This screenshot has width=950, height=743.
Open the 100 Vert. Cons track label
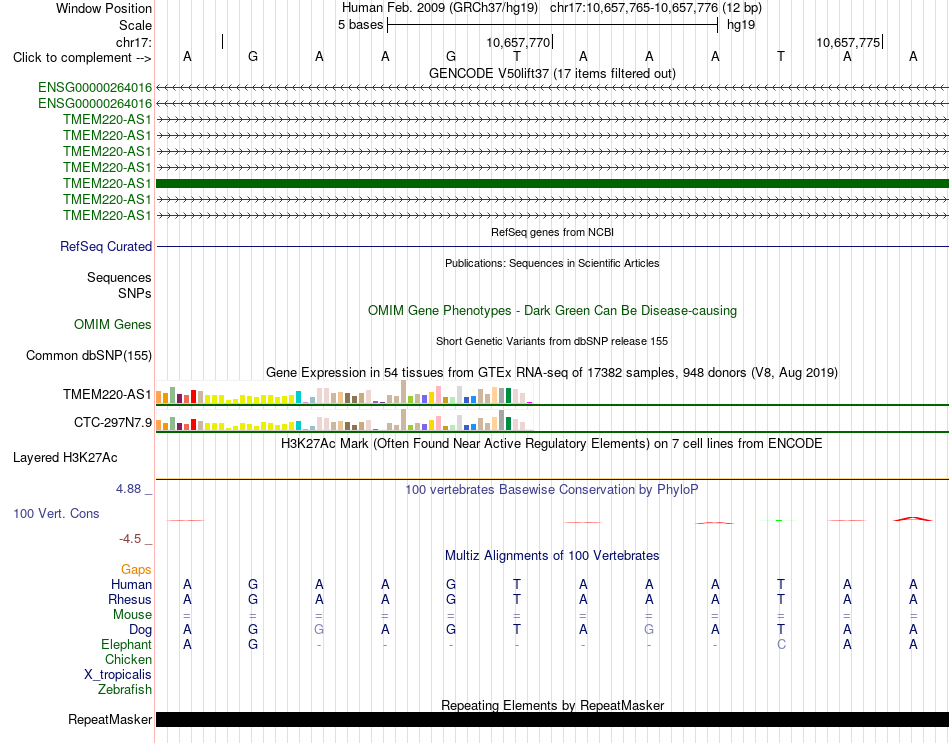pos(56,513)
